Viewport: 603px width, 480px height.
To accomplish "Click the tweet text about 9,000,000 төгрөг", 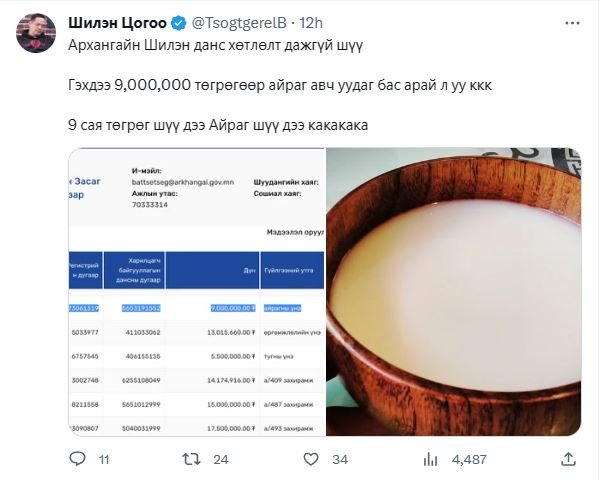I will (280, 85).
